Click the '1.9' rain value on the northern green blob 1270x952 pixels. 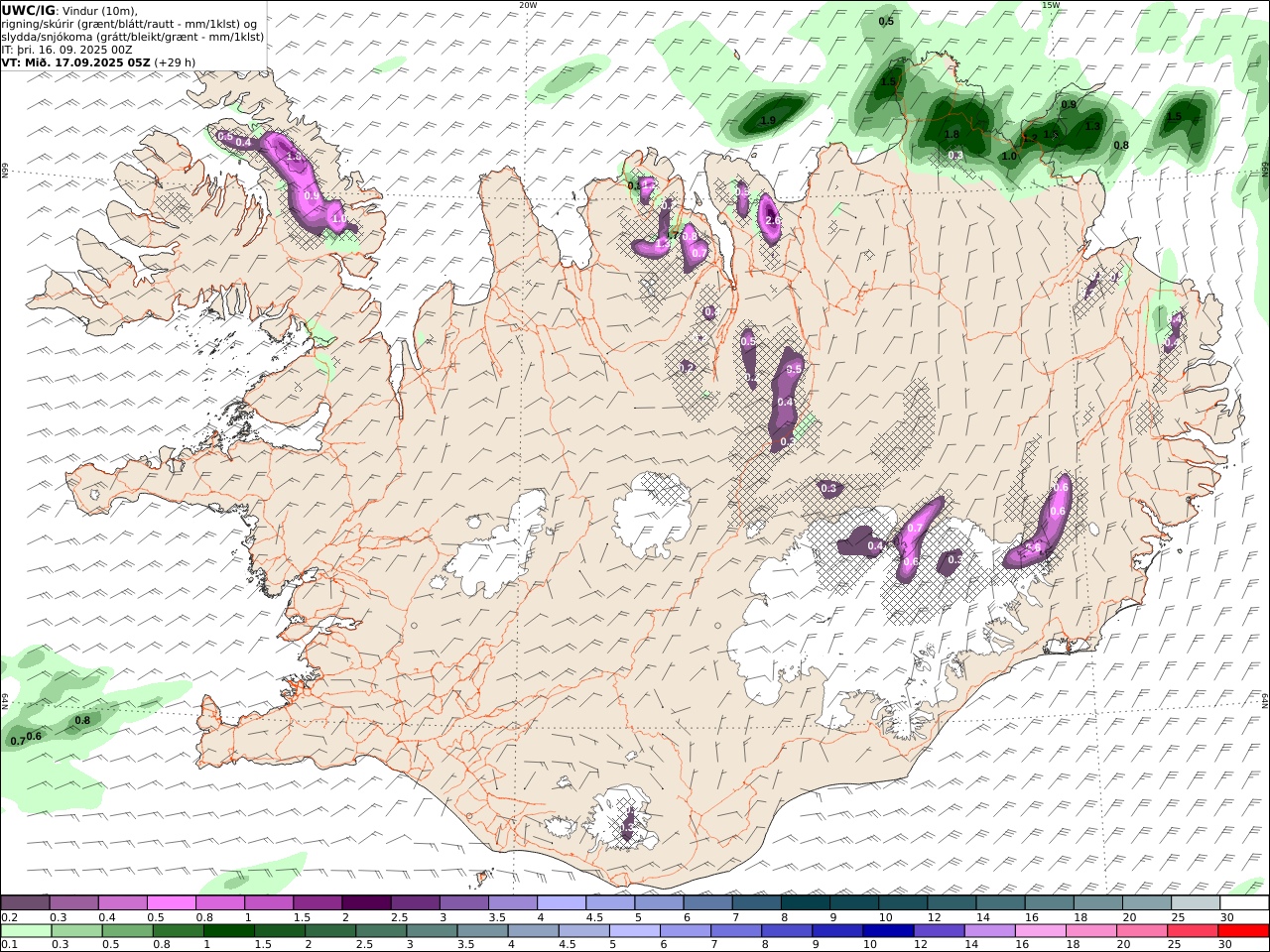click(768, 121)
